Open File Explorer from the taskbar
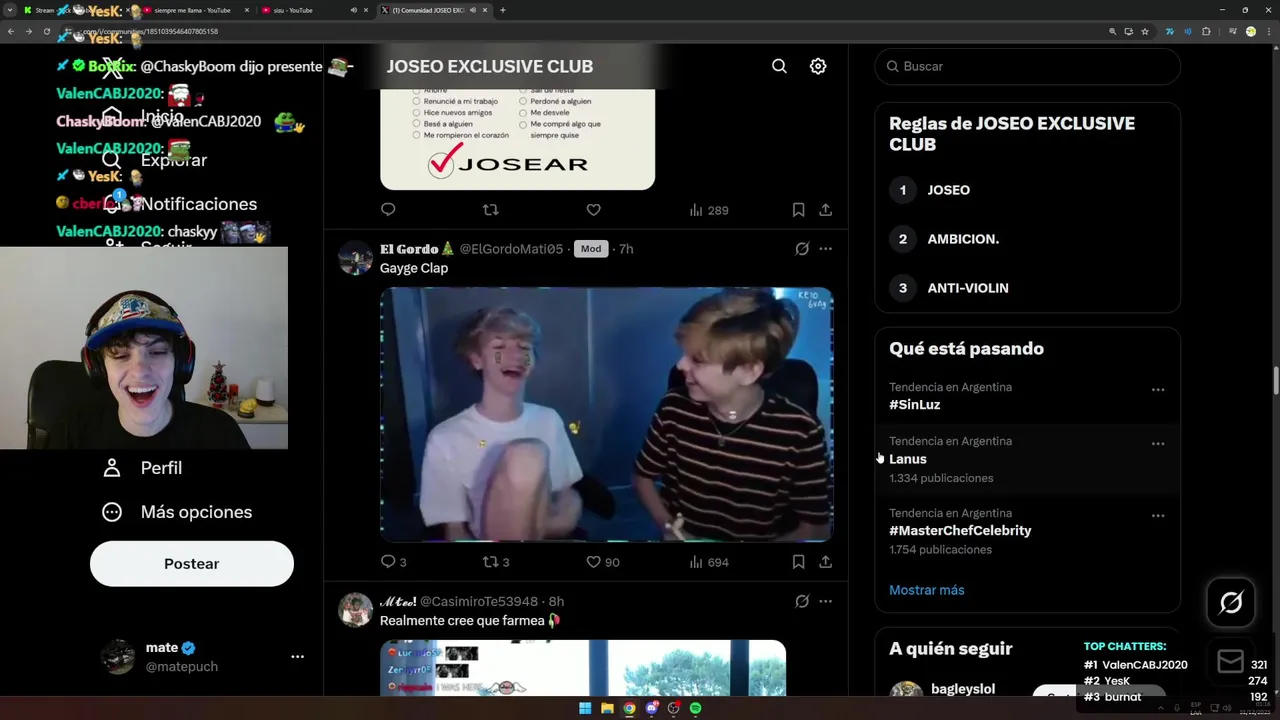 (607, 708)
